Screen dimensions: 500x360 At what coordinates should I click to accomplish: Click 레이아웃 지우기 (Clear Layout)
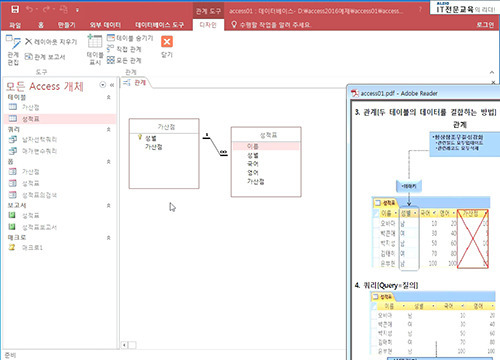[51, 42]
